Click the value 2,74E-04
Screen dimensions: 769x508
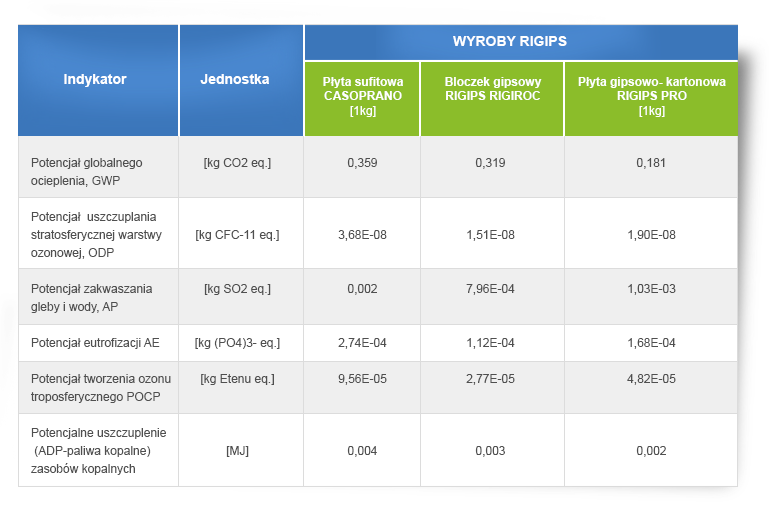coord(362,343)
